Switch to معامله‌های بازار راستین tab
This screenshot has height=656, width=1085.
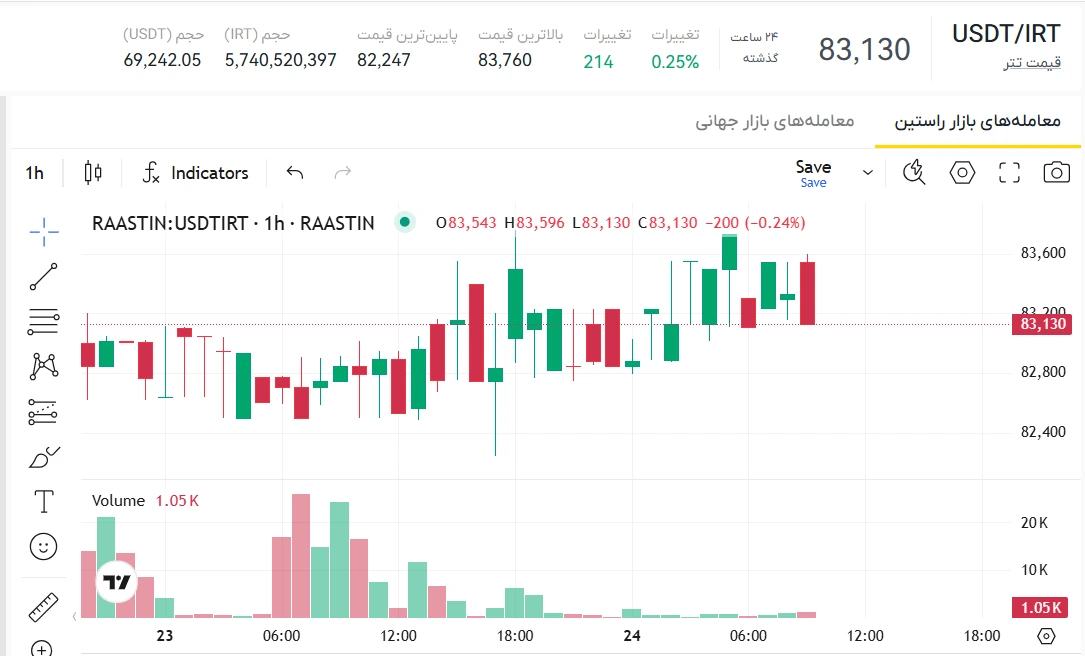click(x=977, y=122)
